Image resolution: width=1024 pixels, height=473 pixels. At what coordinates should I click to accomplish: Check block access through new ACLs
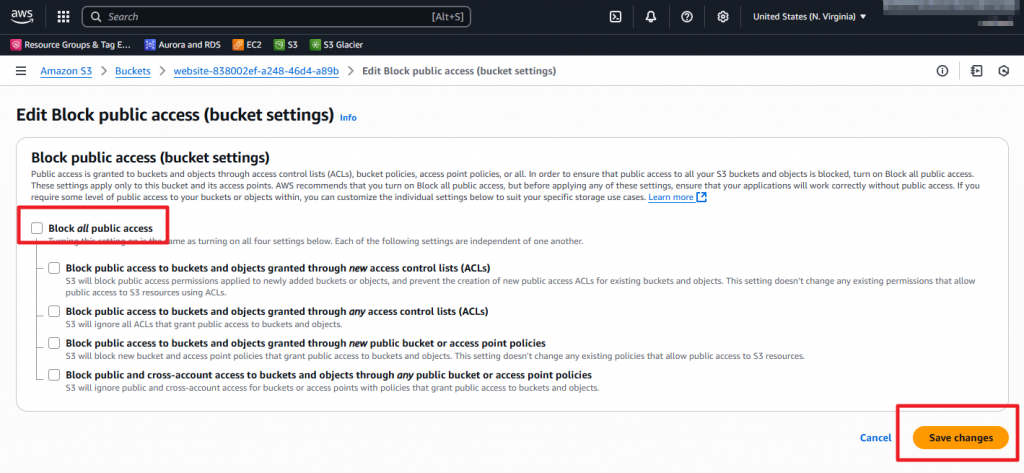pos(54,268)
